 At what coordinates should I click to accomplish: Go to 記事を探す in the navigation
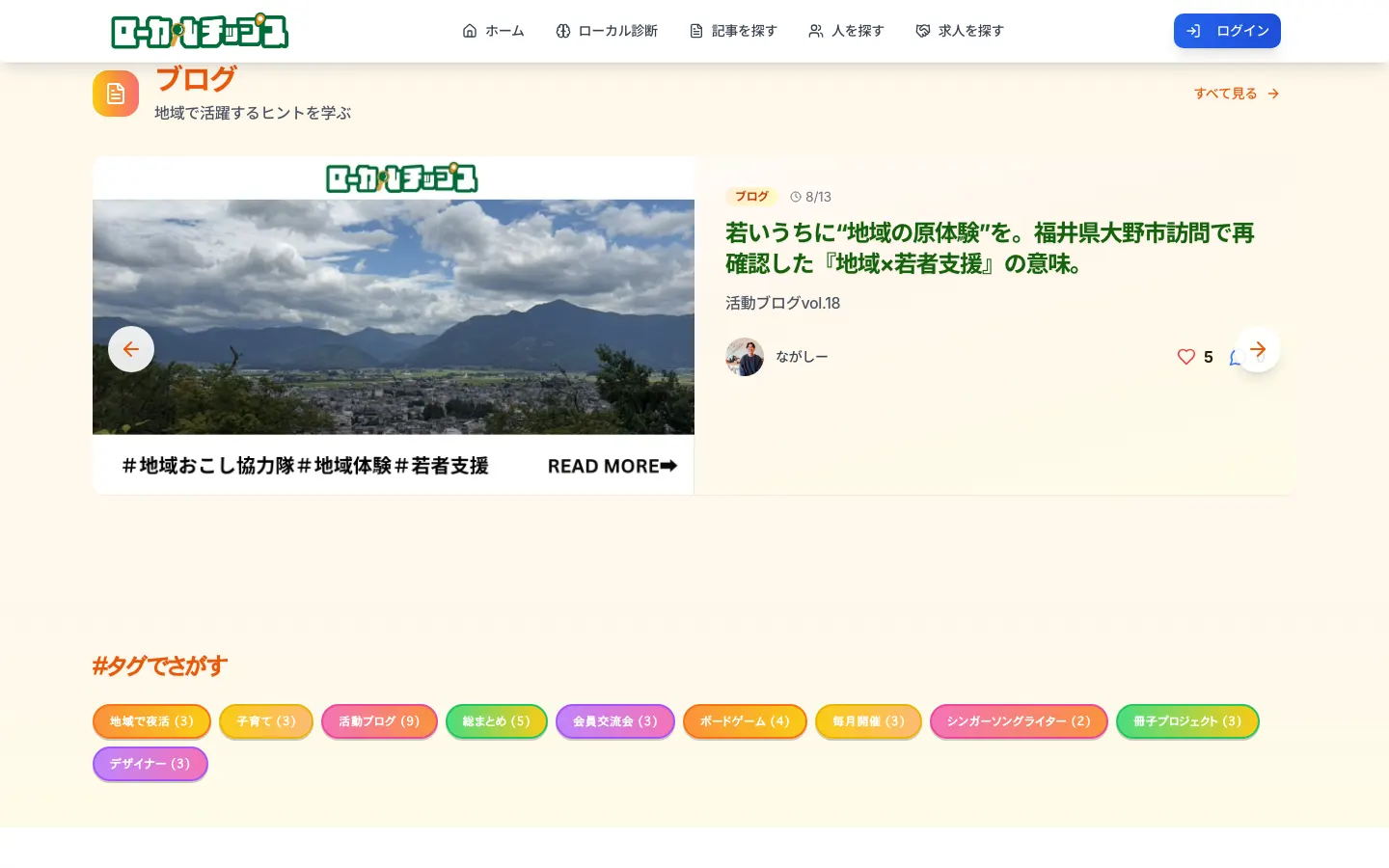733,31
